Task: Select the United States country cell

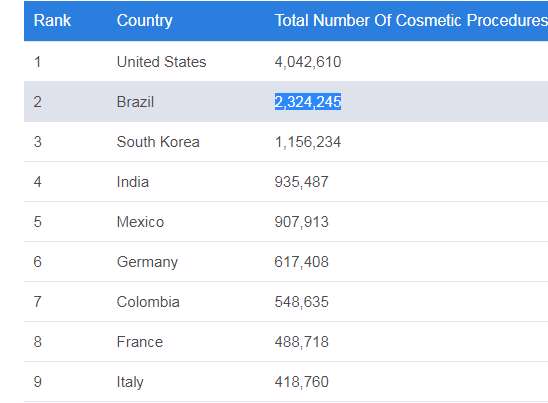Action: [161, 62]
